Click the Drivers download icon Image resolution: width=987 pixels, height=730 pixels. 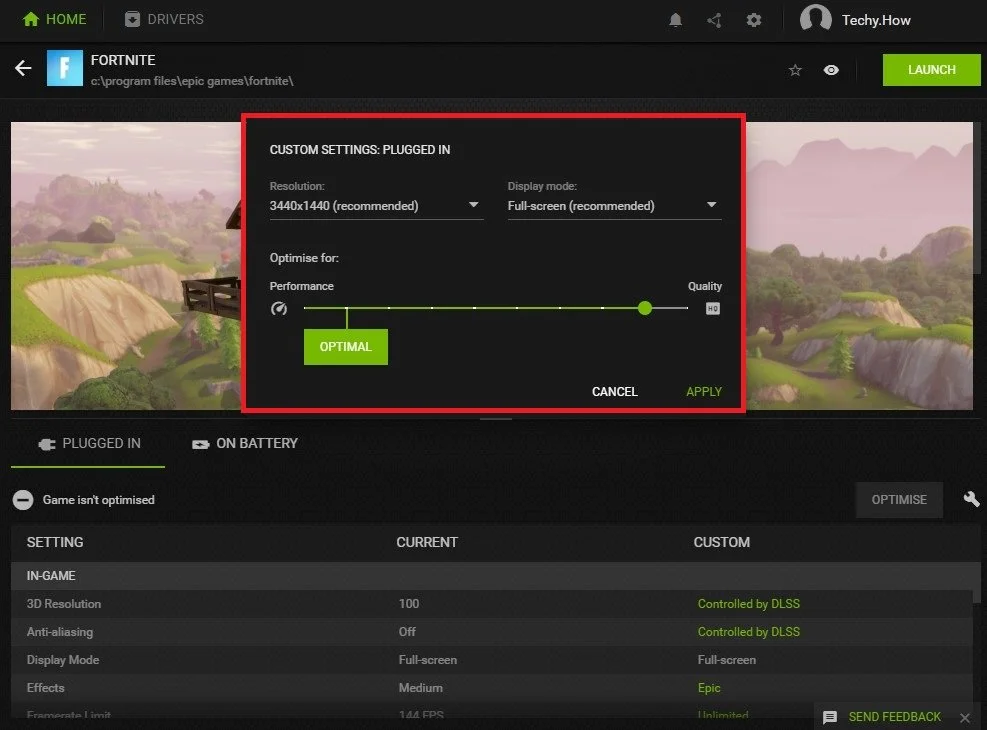pos(132,20)
